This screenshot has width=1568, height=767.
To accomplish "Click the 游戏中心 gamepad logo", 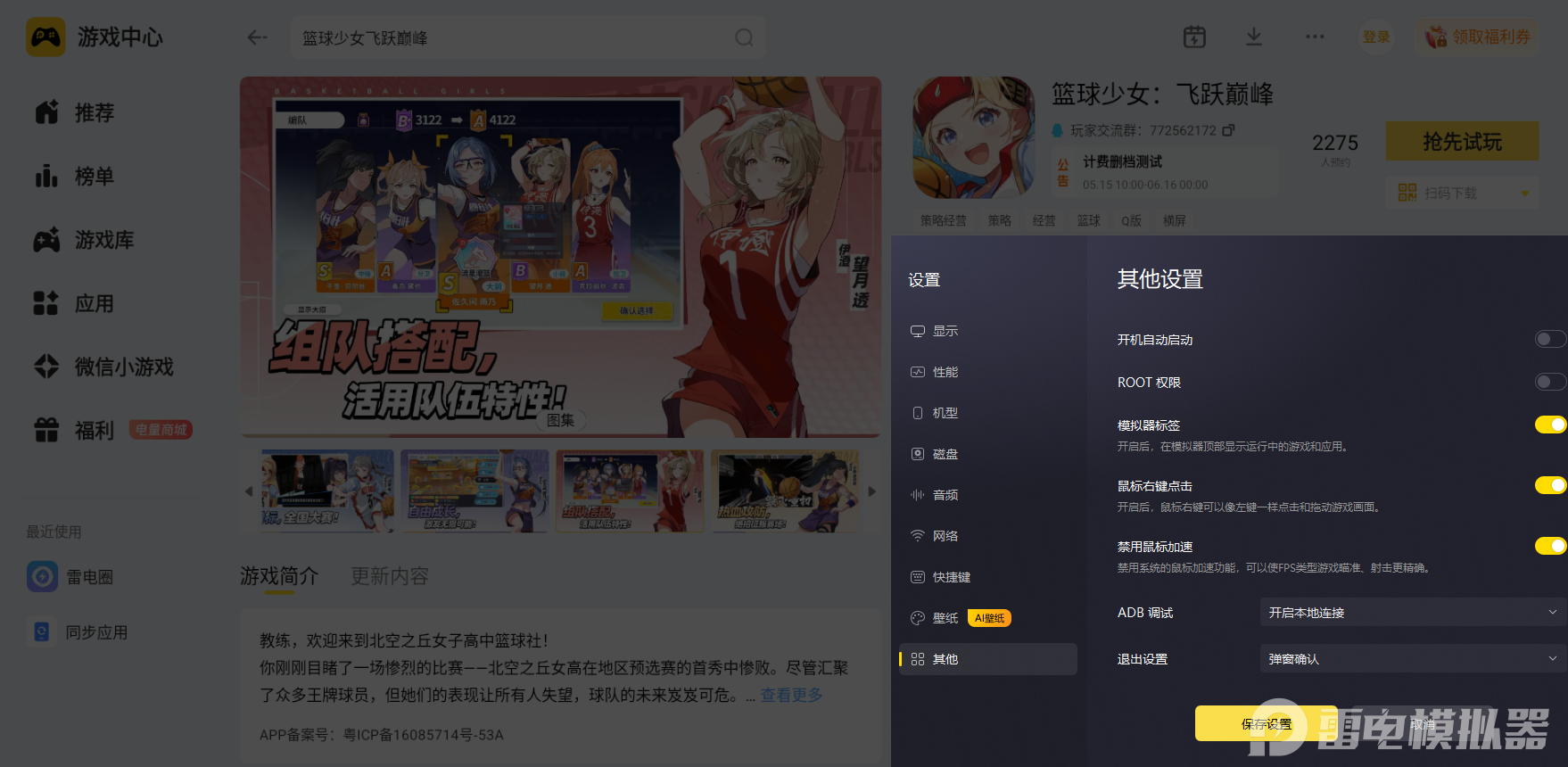I will 45,37.
